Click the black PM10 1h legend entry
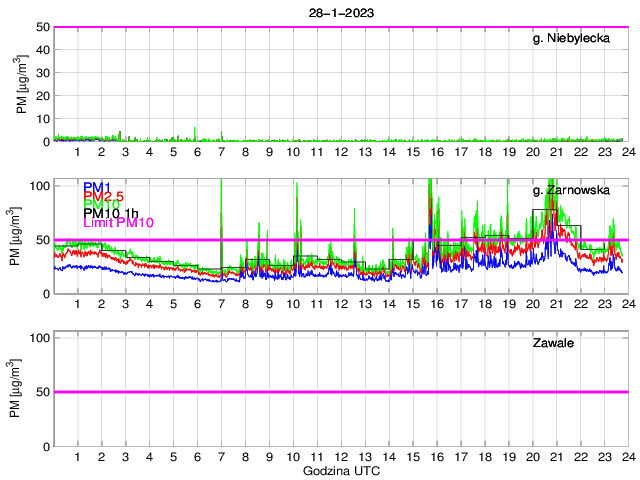The height and width of the screenshot is (480, 640). (x=111, y=213)
